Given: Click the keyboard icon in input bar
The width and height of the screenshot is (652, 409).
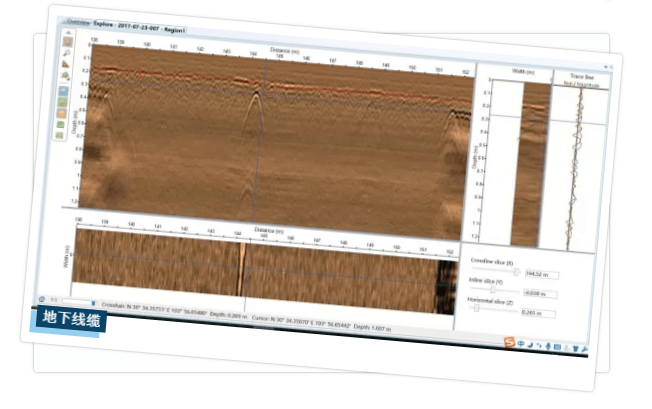Looking at the screenshot, I should [x=555, y=348].
